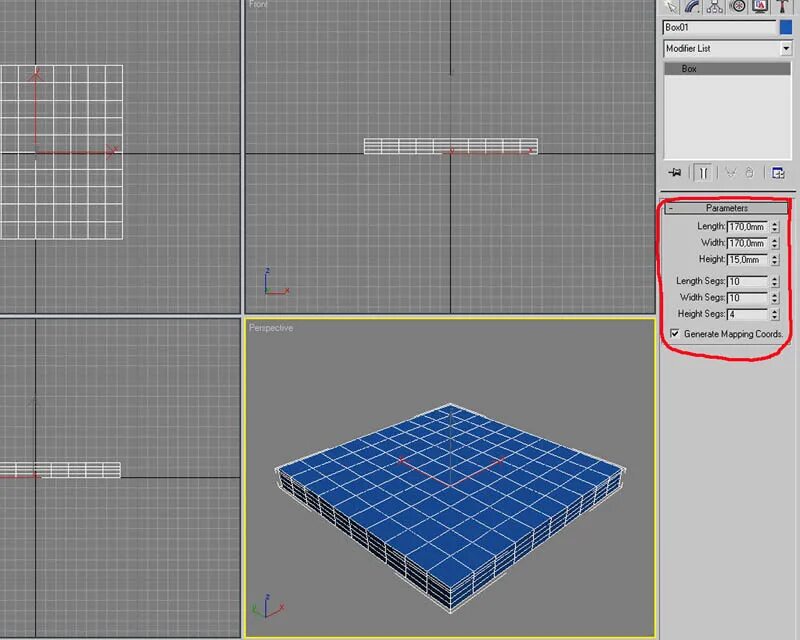
Task: Open the Display panel
Action: (760, 8)
